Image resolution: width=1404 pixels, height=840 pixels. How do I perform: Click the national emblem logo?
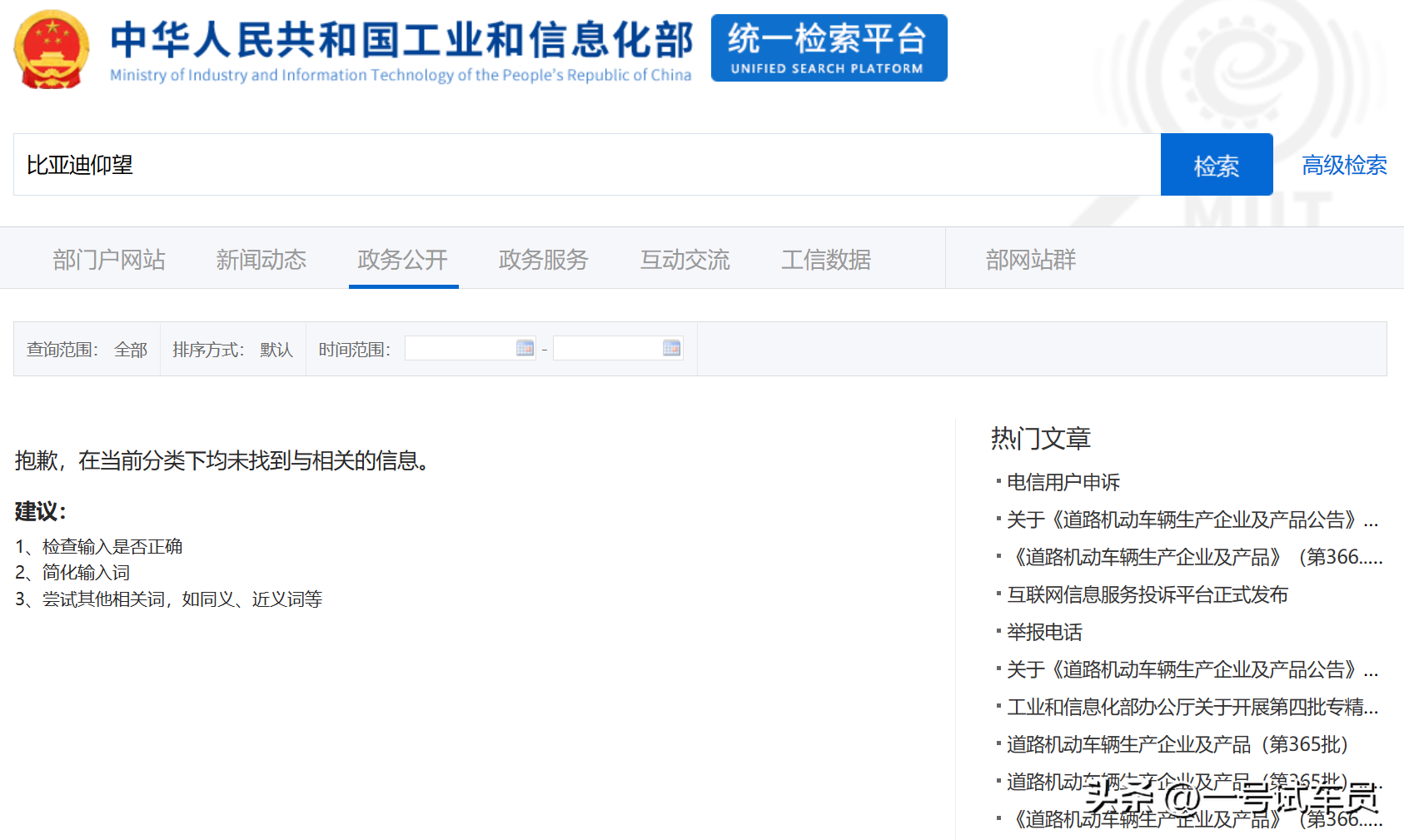[x=52, y=49]
